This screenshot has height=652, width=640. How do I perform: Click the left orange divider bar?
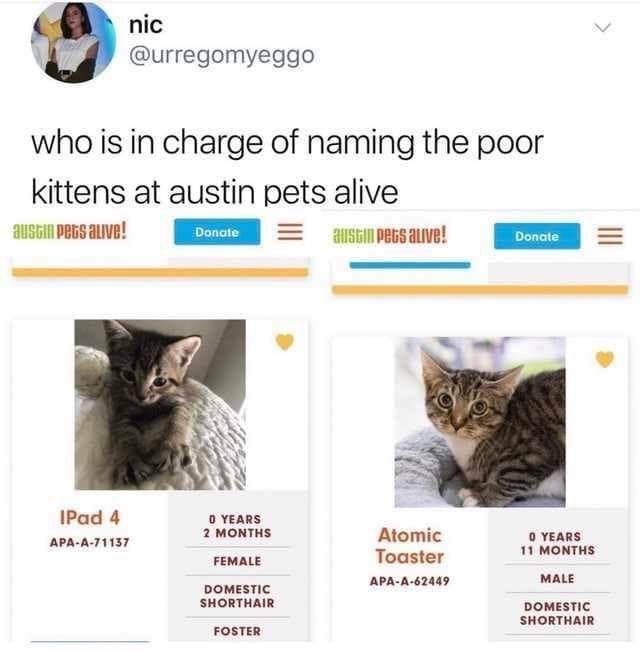tap(160, 272)
